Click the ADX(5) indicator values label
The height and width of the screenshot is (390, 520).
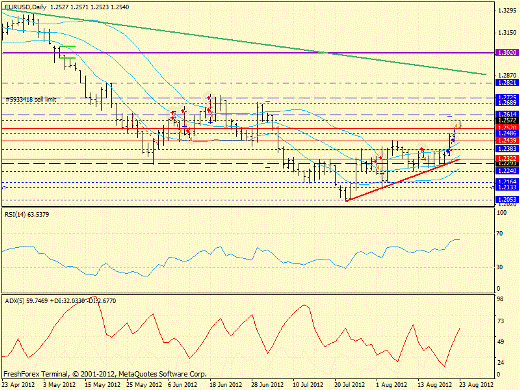coord(60,301)
